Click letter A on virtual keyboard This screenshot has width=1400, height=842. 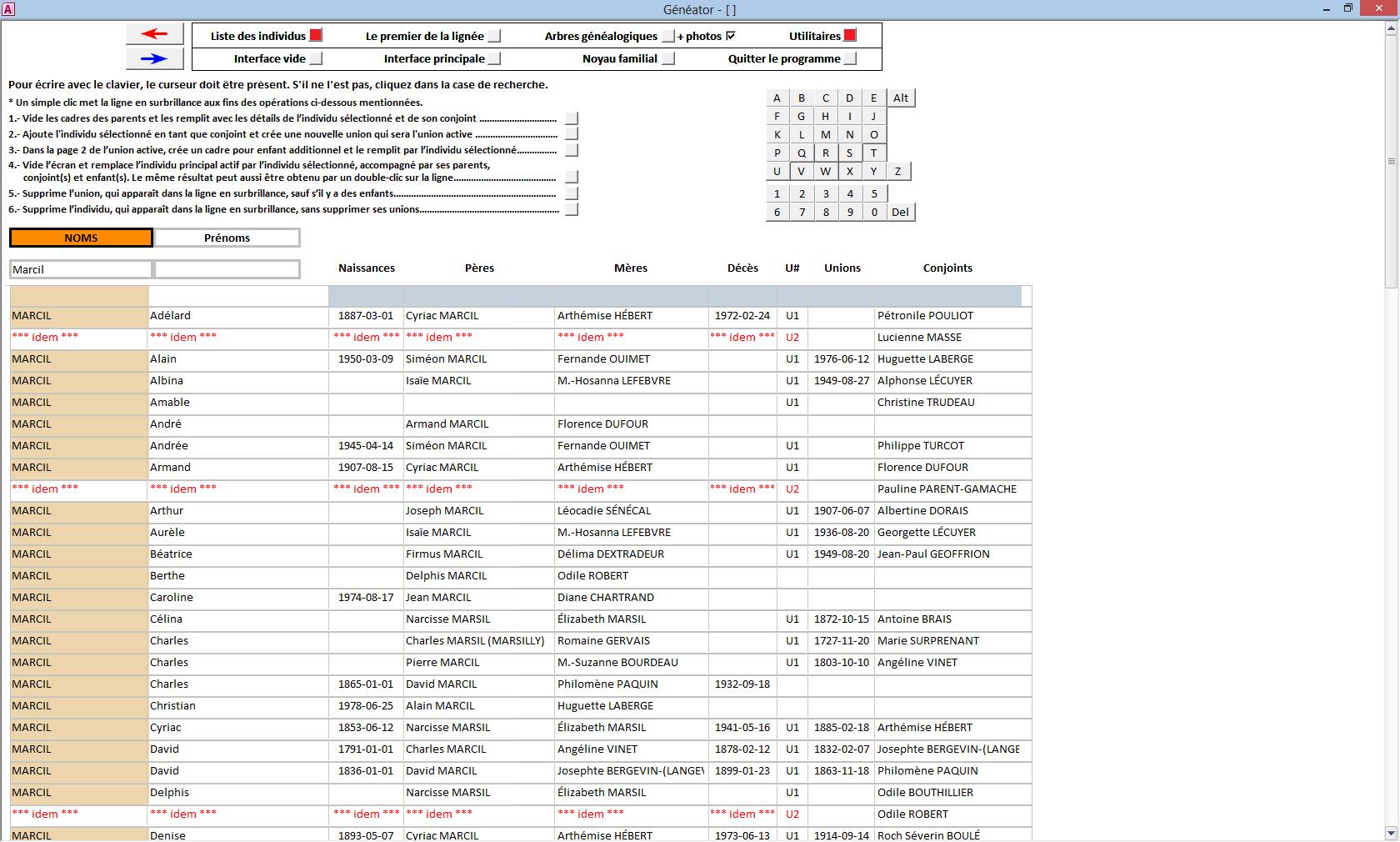777,98
